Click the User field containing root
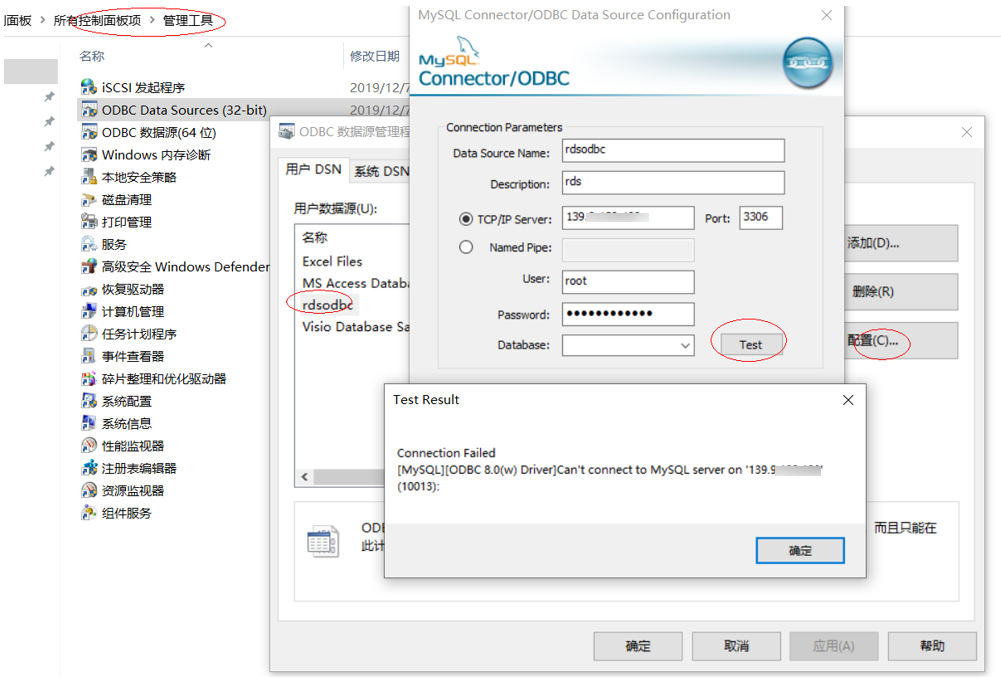Screen dimensions: 1001x678 [628, 282]
